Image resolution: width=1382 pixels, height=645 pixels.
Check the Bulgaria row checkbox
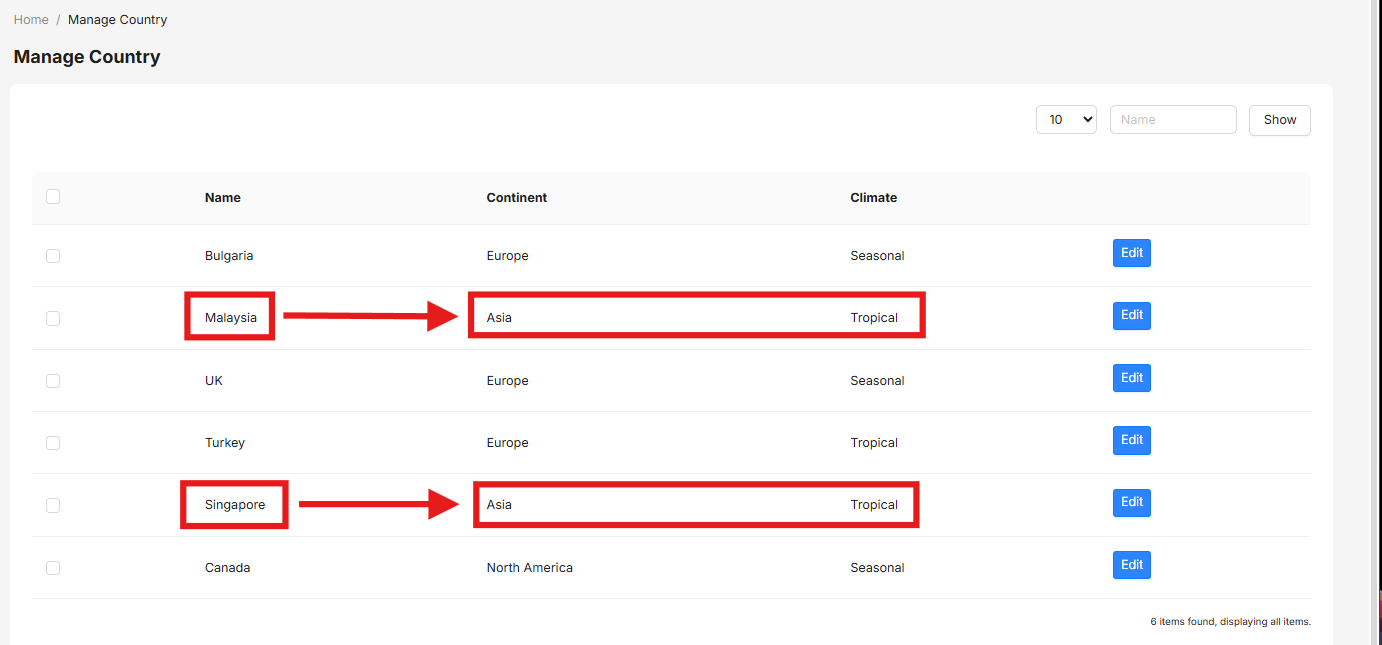53,256
